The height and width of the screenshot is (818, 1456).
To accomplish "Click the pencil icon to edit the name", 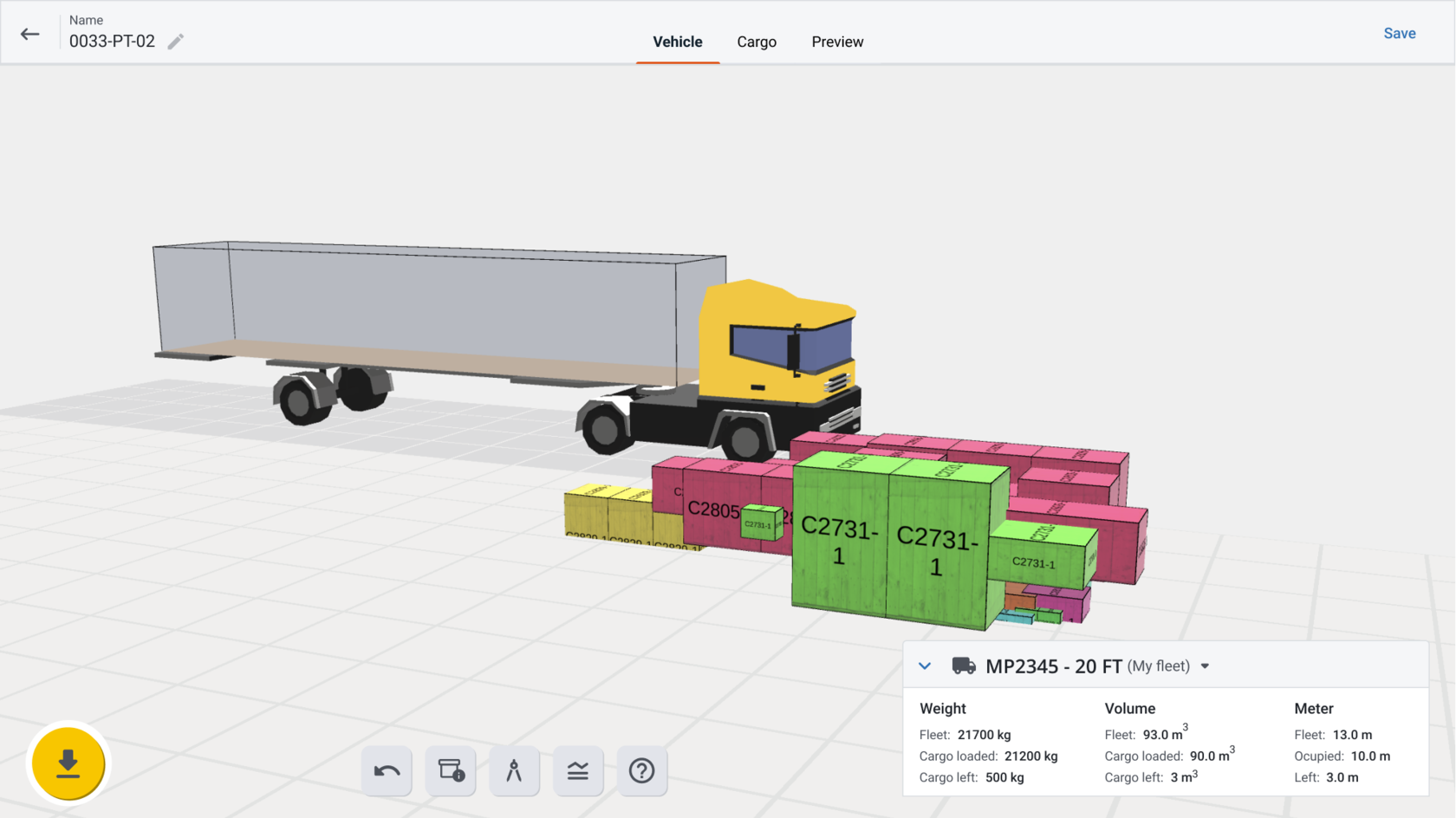I will [x=176, y=41].
